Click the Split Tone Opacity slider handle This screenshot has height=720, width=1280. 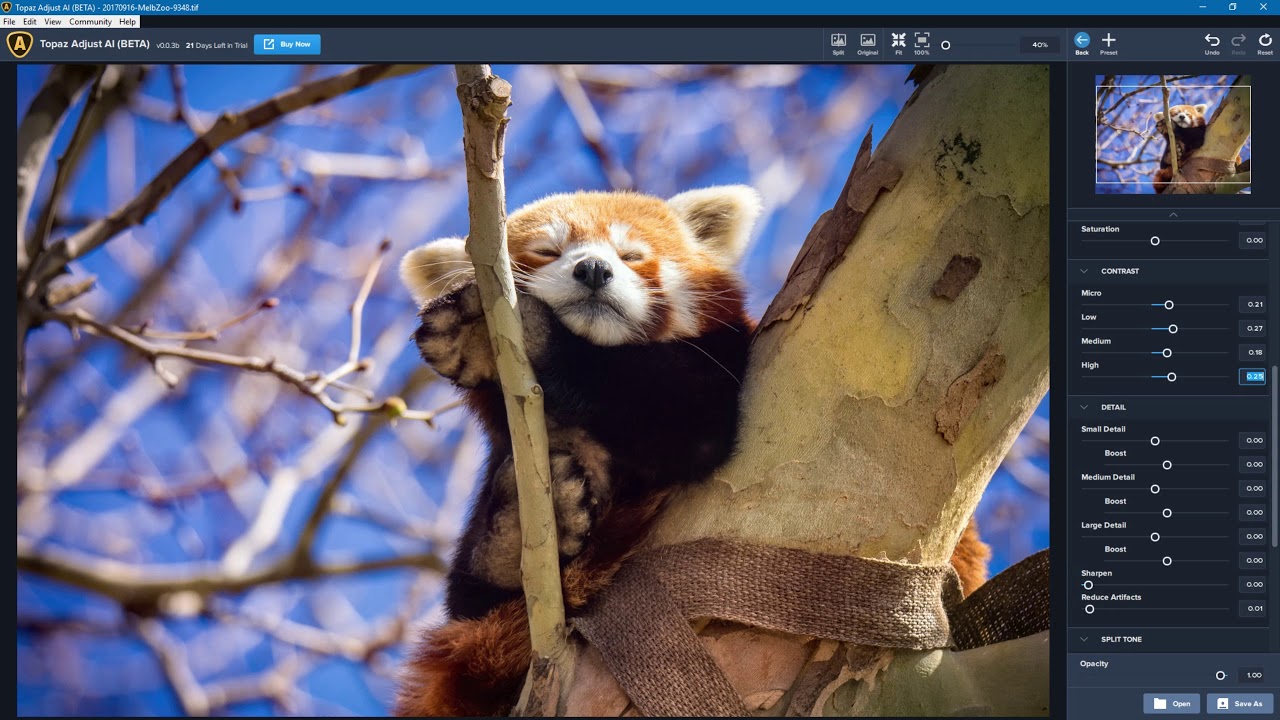pos(1221,676)
